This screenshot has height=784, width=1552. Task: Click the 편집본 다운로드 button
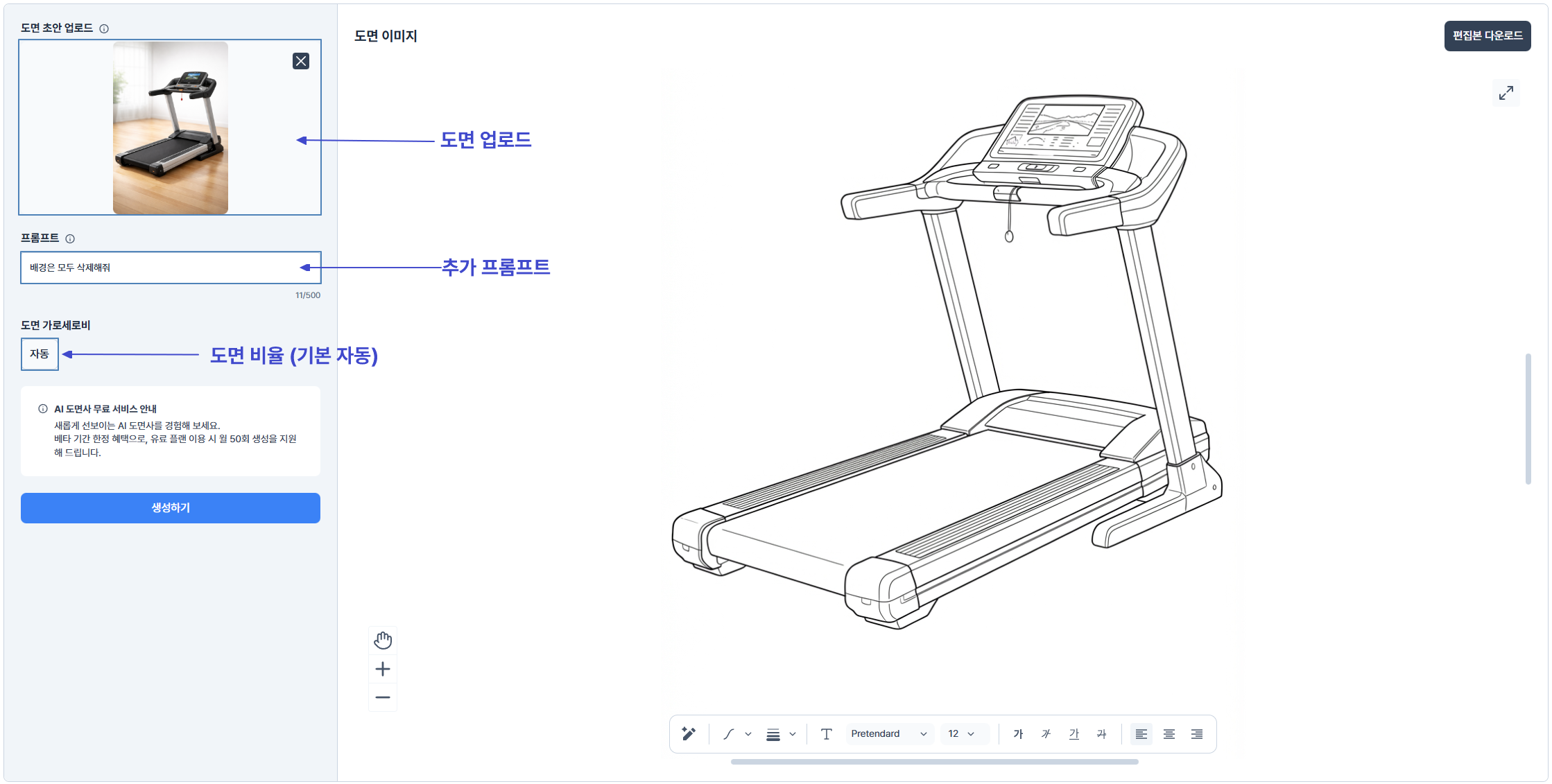[x=1488, y=35]
